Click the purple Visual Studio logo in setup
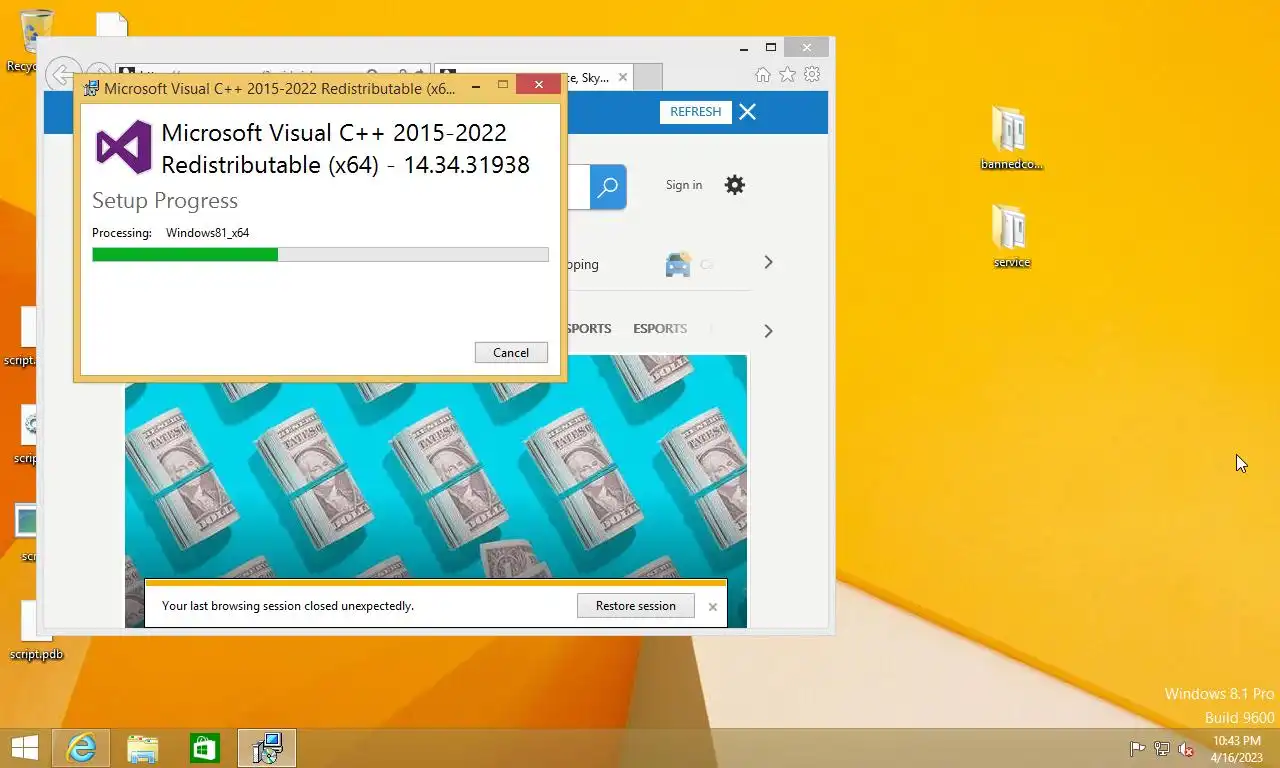1280x768 pixels. click(123, 147)
